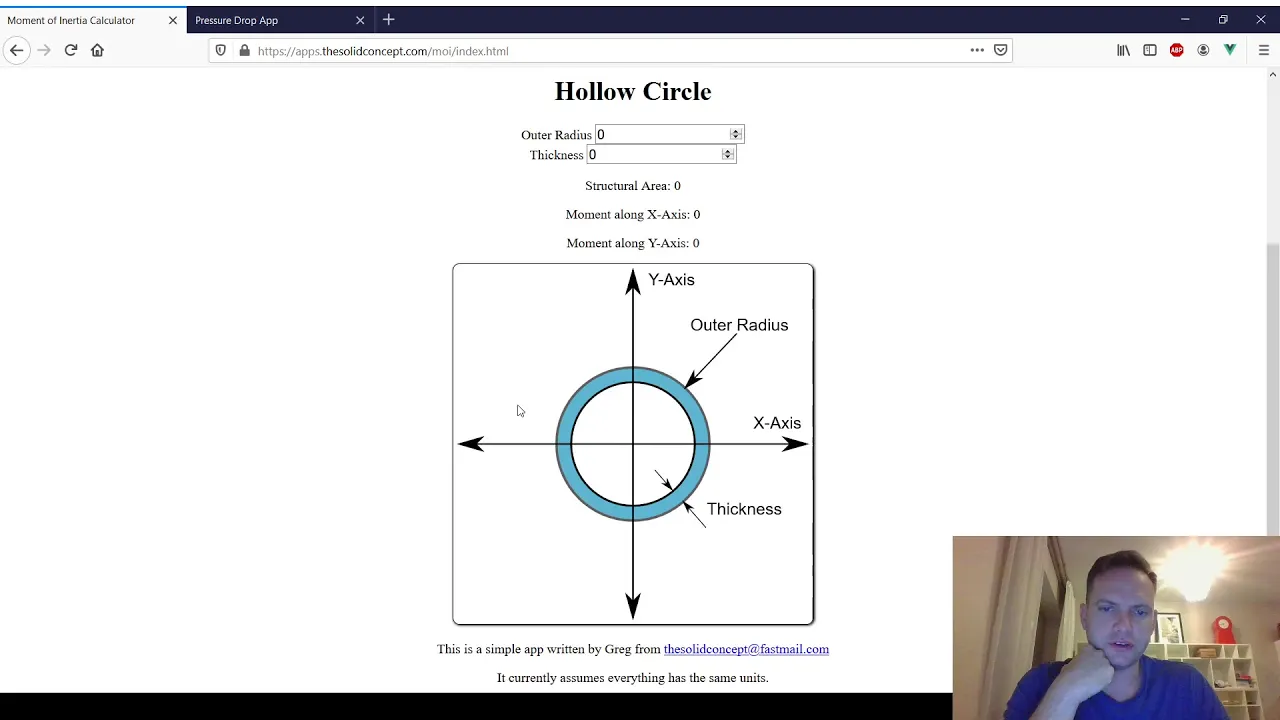Viewport: 1280px width, 720px height.
Task: Click the 'Thickness' diagram label
Action: tap(744, 509)
